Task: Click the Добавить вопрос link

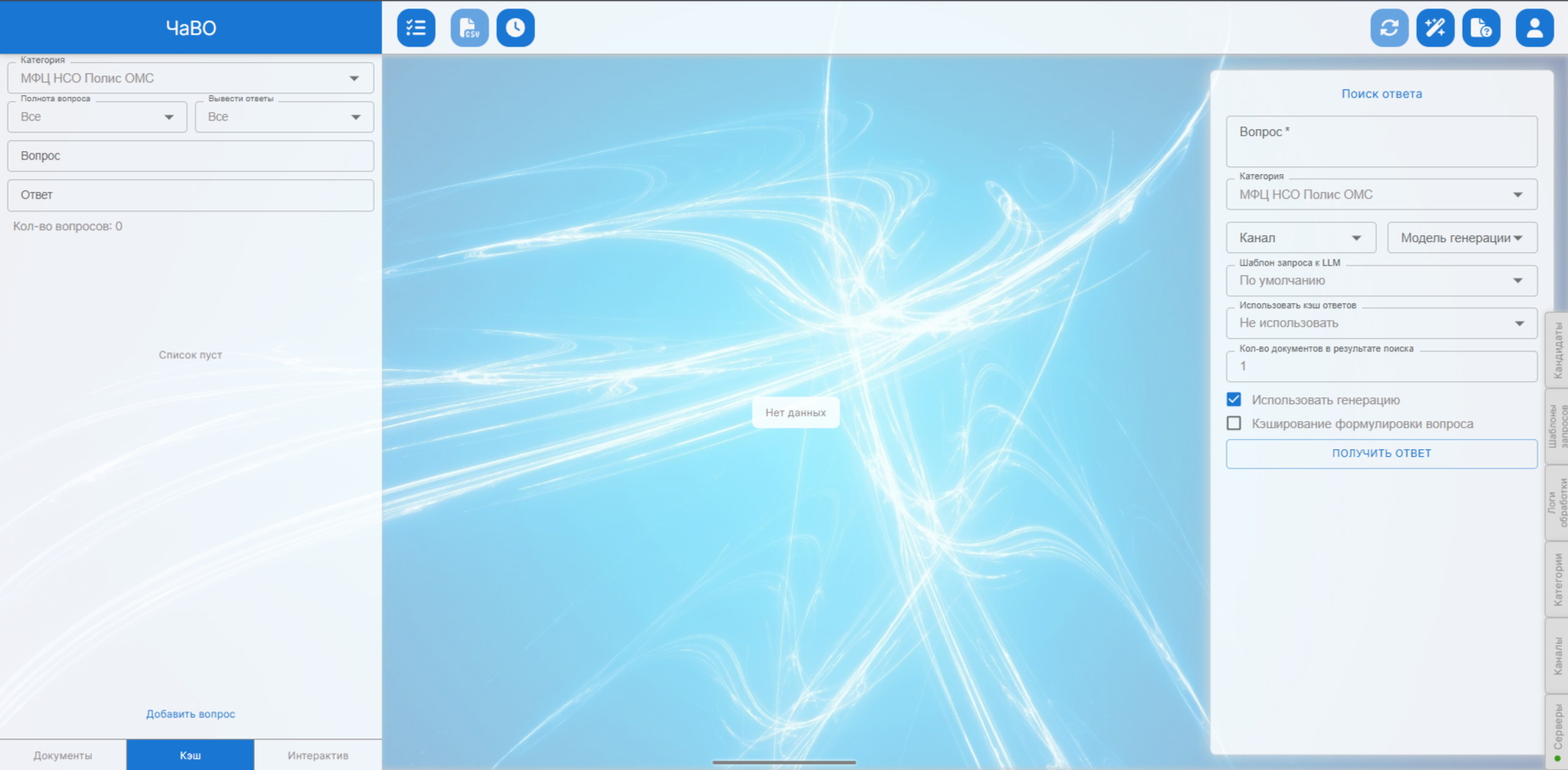Action: (x=190, y=714)
